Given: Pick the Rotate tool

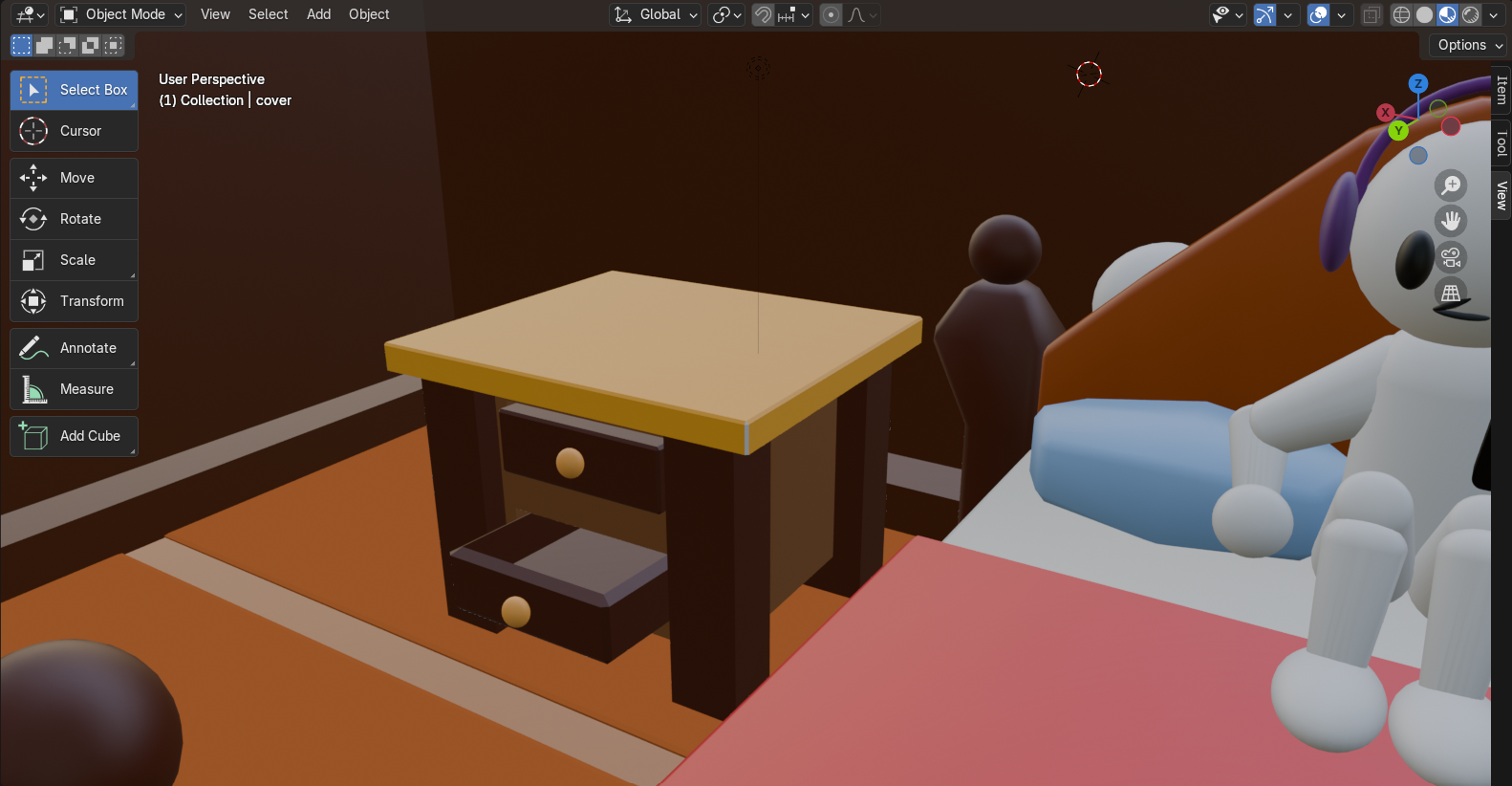Looking at the screenshot, I should pyautogui.click(x=74, y=219).
